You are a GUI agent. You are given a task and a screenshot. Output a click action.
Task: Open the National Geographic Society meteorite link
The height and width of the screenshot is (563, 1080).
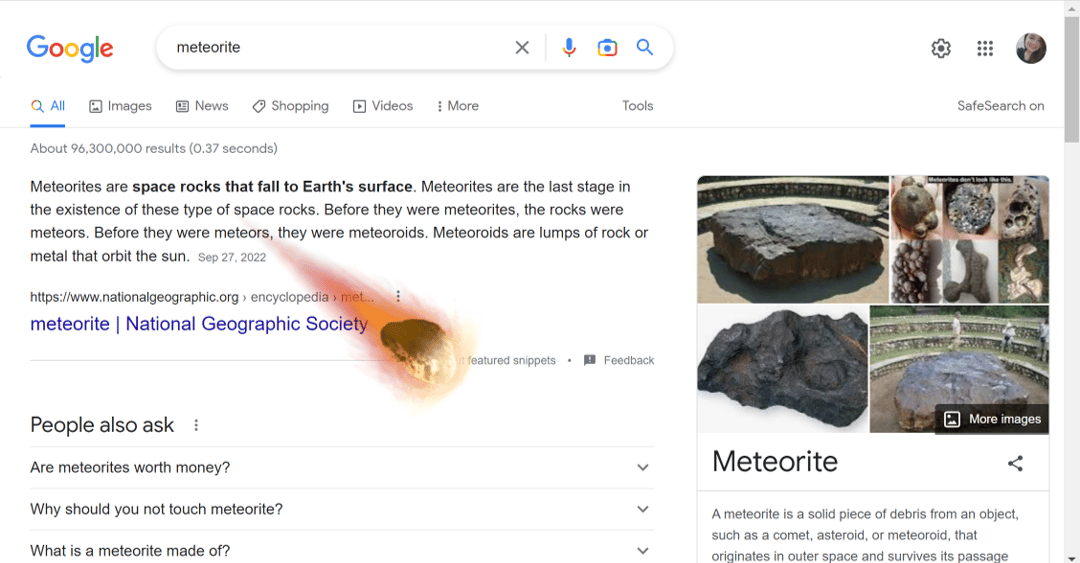point(199,324)
